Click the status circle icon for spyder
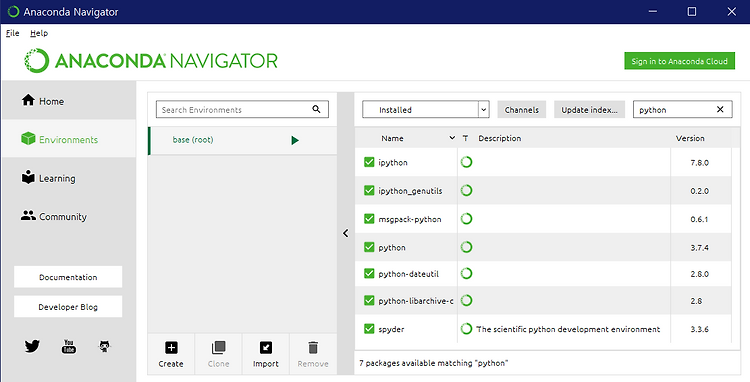This screenshot has width=750, height=382. [466, 329]
